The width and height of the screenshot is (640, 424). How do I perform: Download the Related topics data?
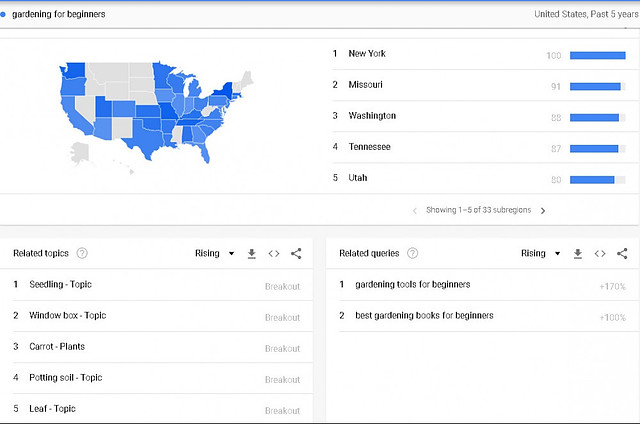click(252, 254)
